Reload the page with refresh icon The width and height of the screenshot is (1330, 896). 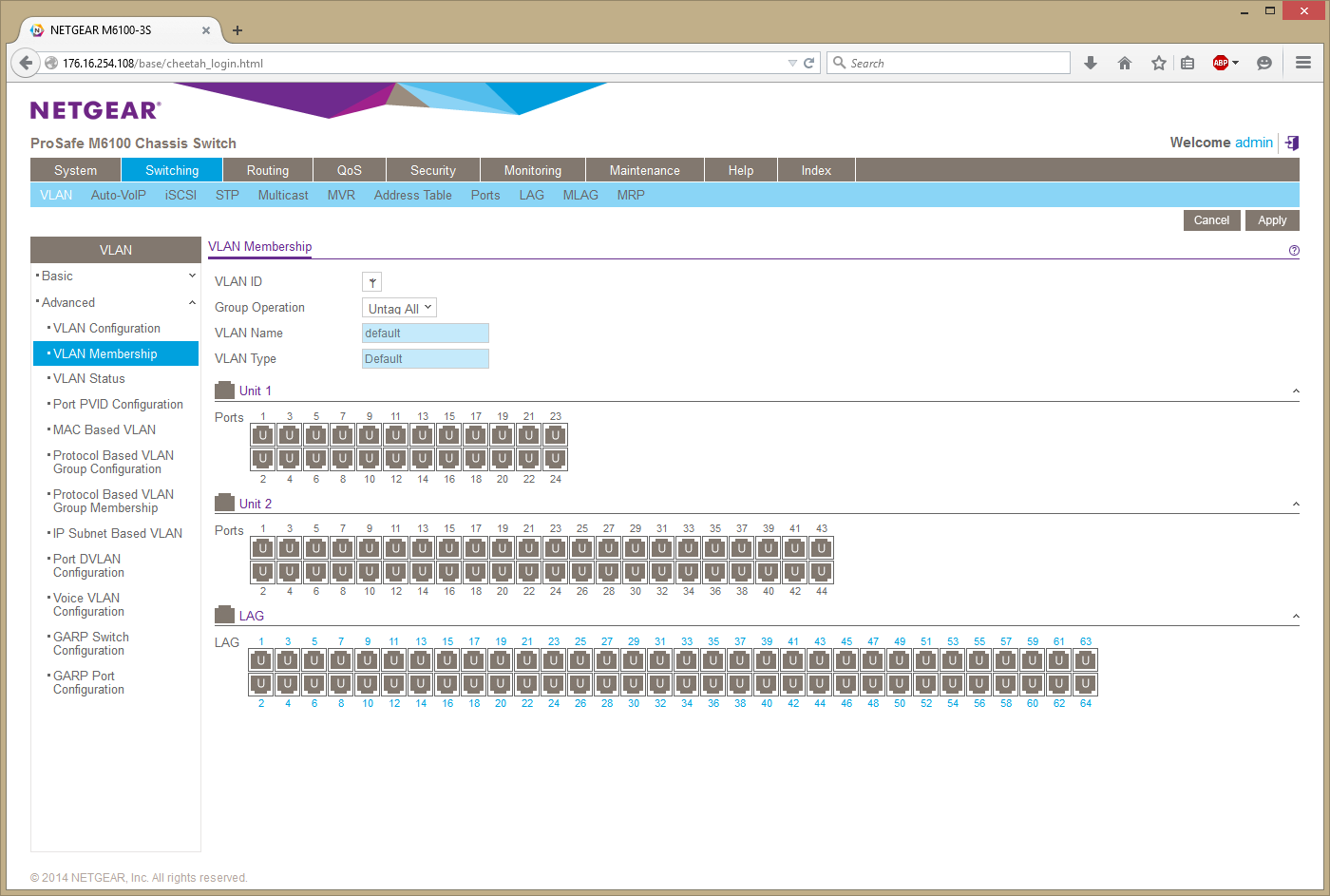pyautogui.click(x=809, y=63)
